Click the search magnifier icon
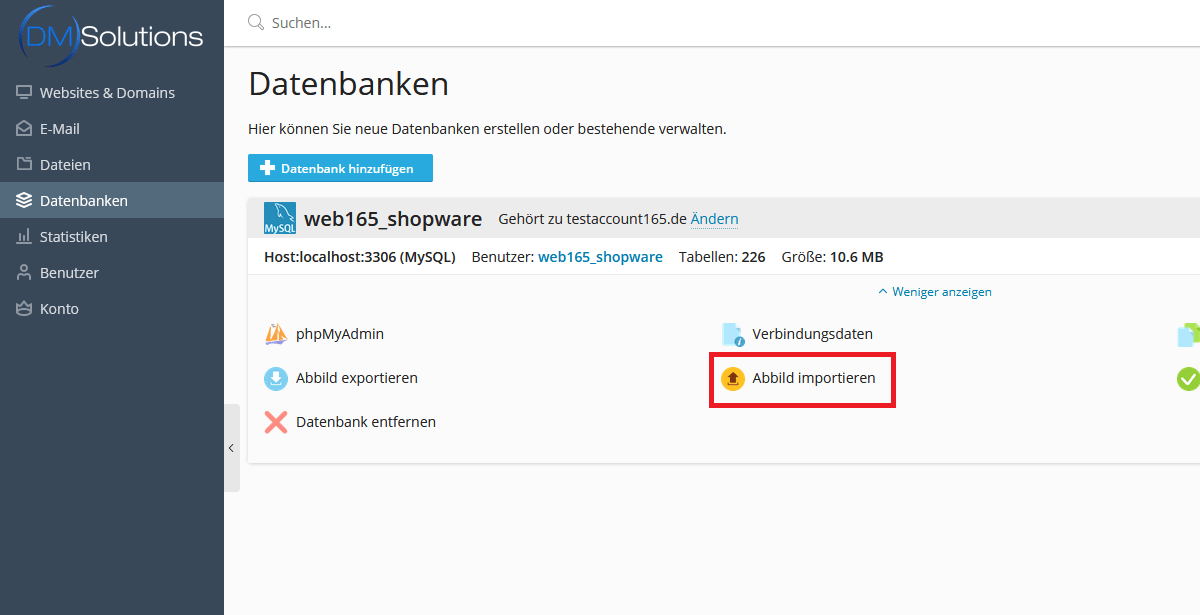The width and height of the screenshot is (1200, 615). [256, 22]
